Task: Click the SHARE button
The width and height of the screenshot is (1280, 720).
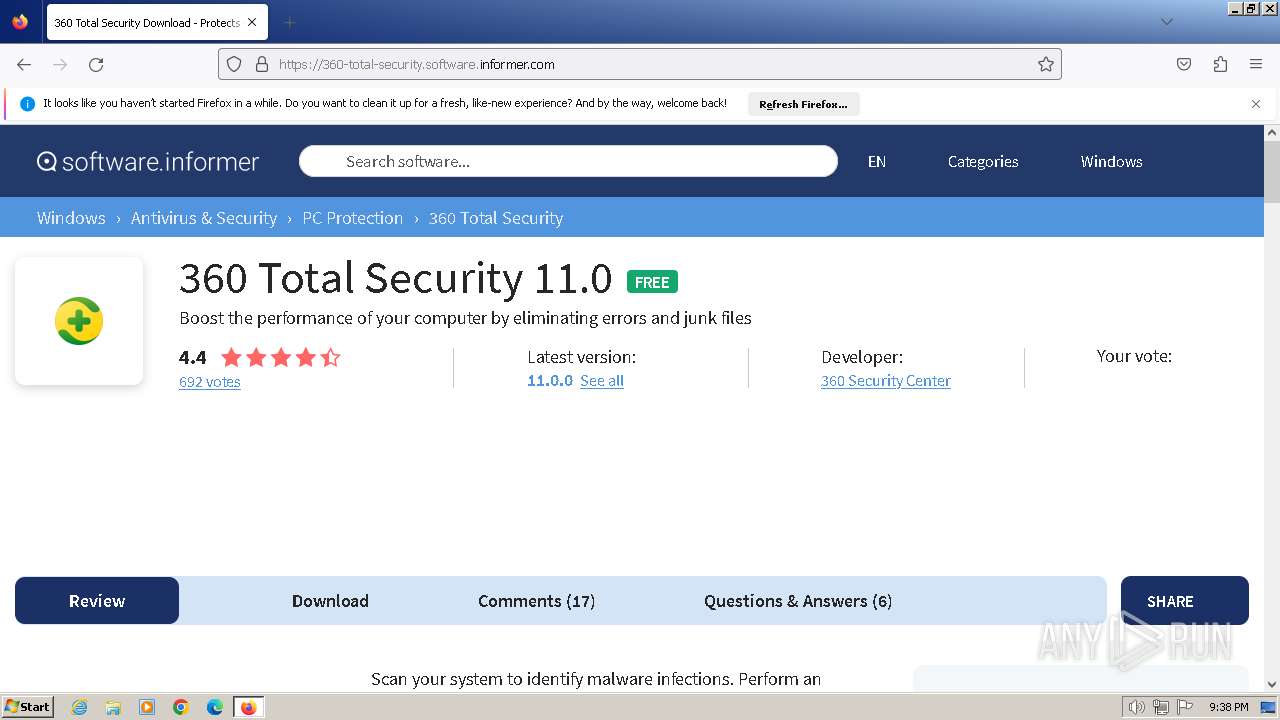Action: pos(1185,601)
